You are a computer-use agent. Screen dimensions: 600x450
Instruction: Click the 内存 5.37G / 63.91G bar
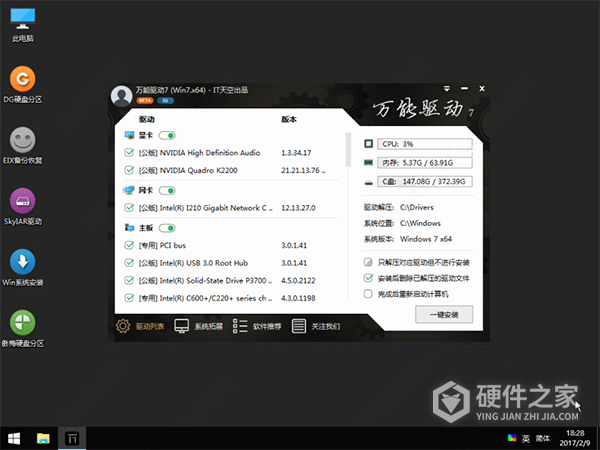coord(425,163)
